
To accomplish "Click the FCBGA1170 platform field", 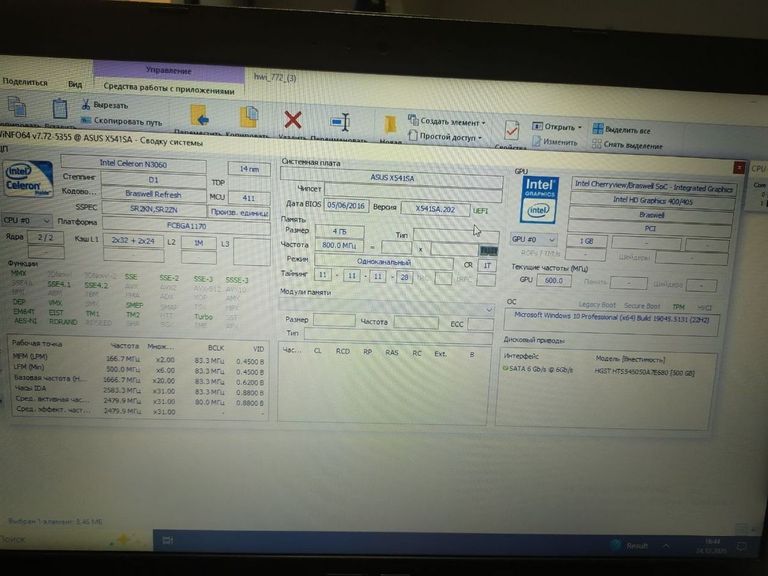I will pos(186,226).
